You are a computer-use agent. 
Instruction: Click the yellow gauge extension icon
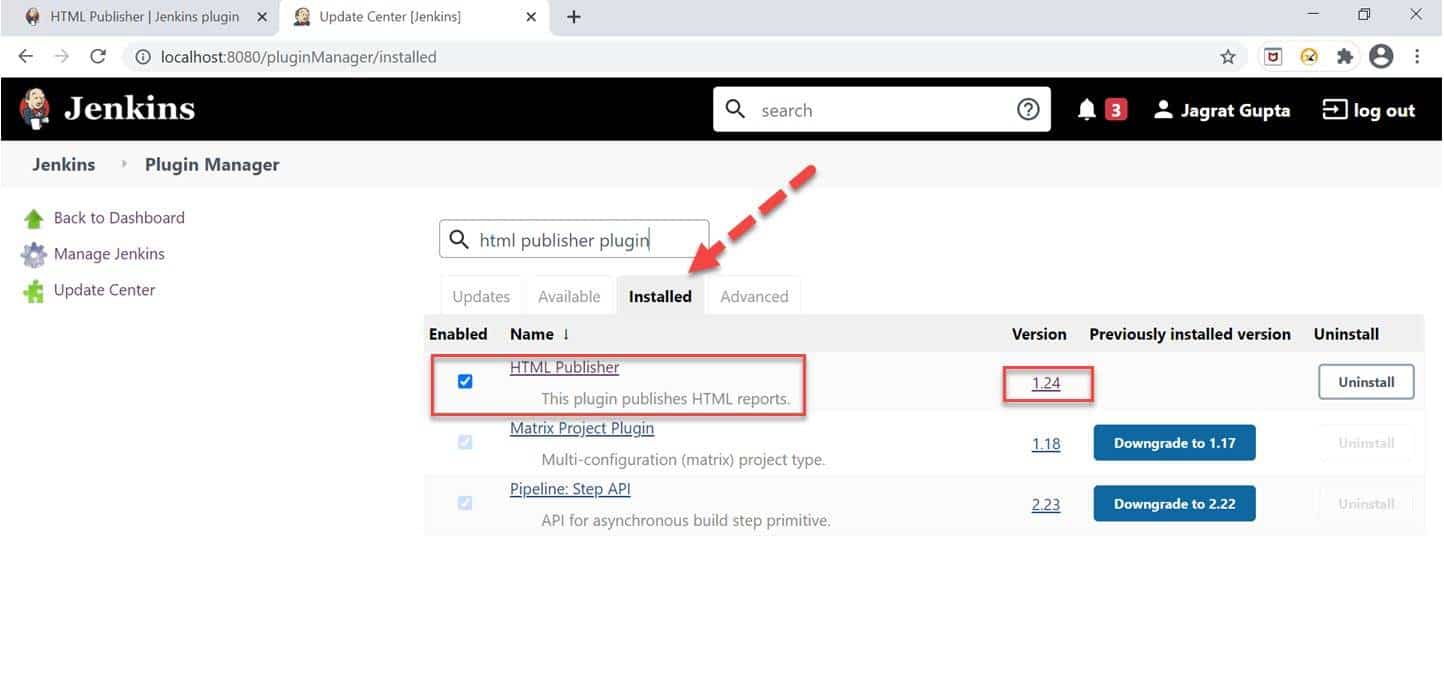coord(1309,57)
